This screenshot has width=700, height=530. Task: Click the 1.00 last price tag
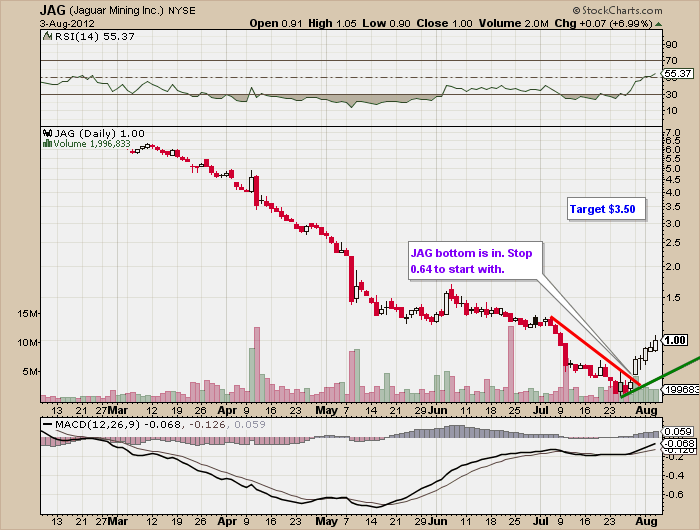[x=675, y=340]
